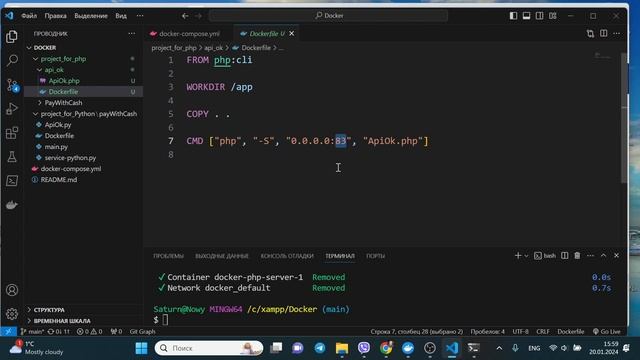Split the editor to the right
The image size is (640, 360).
(x=603, y=33)
